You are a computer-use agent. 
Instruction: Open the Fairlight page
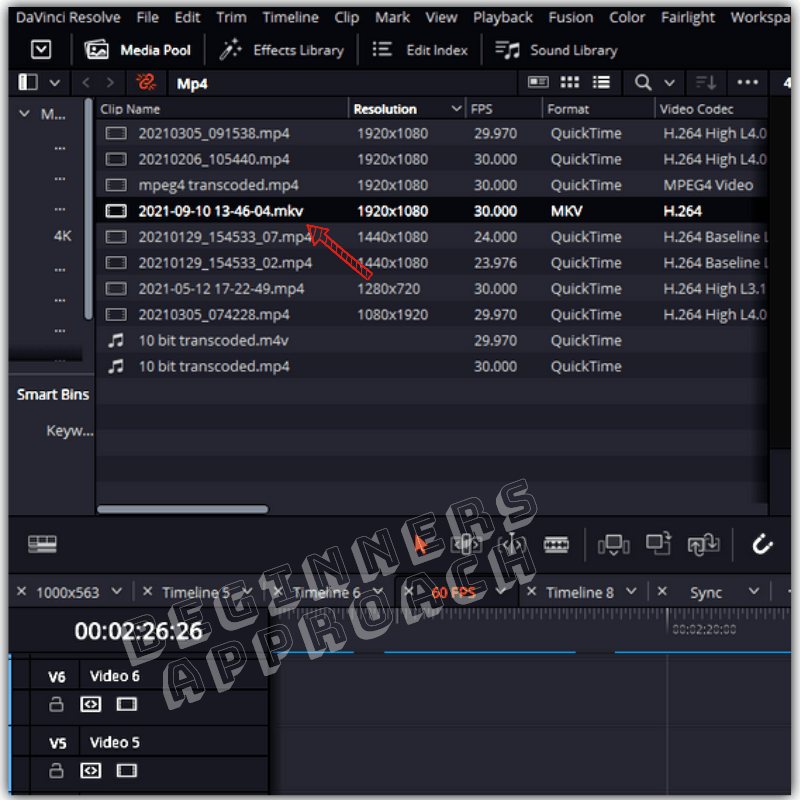coord(688,16)
